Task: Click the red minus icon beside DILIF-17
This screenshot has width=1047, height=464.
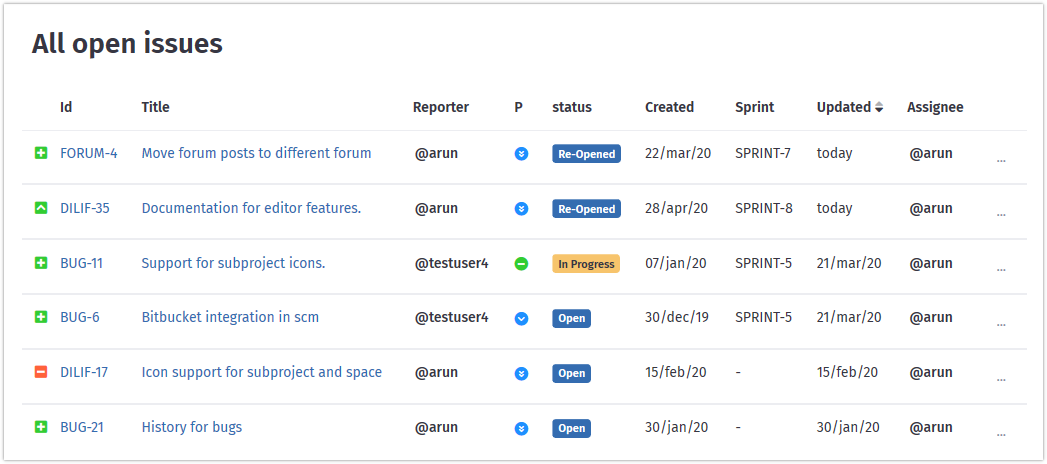Action: (41, 373)
